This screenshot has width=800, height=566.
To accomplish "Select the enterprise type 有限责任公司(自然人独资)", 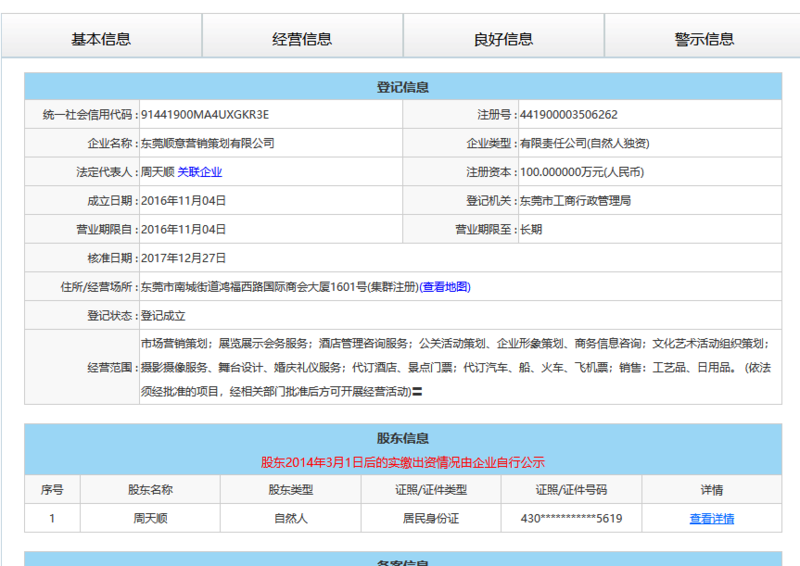I will (x=585, y=143).
